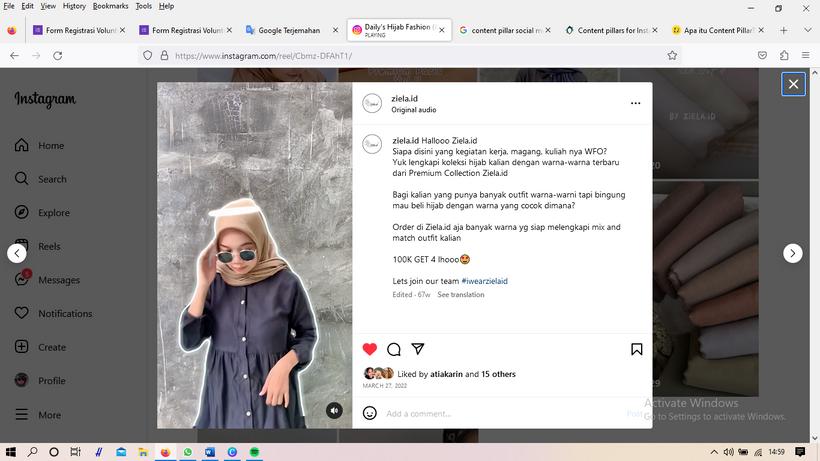Screen dimensions: 820x461
Task: Open Explore in Instagram sidebar
Action: point(42,213)
